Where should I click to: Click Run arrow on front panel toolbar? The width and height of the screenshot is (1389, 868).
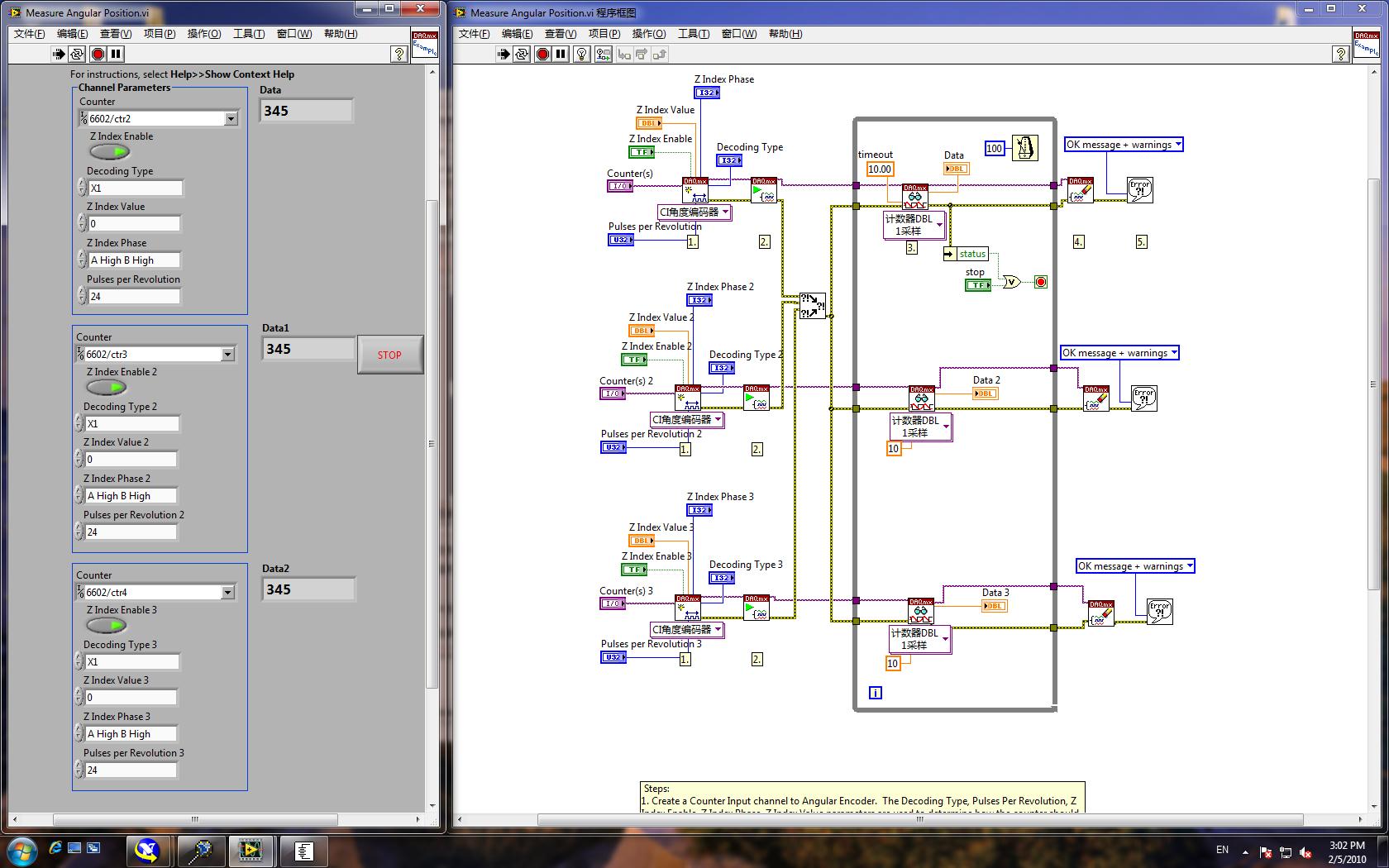[x=59, y=55]
